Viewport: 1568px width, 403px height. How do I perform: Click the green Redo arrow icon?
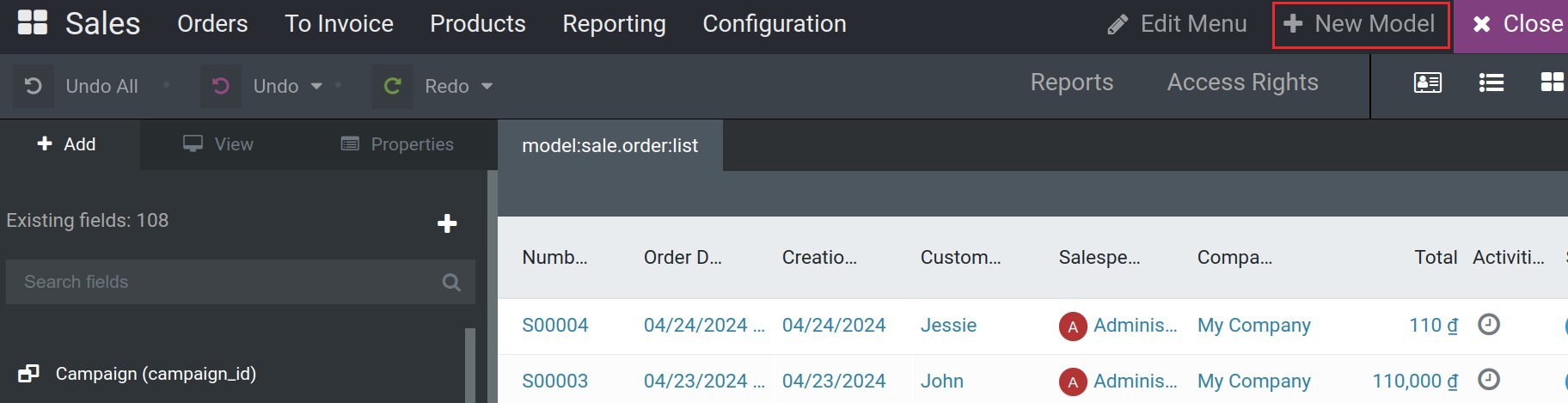(392, 86)
